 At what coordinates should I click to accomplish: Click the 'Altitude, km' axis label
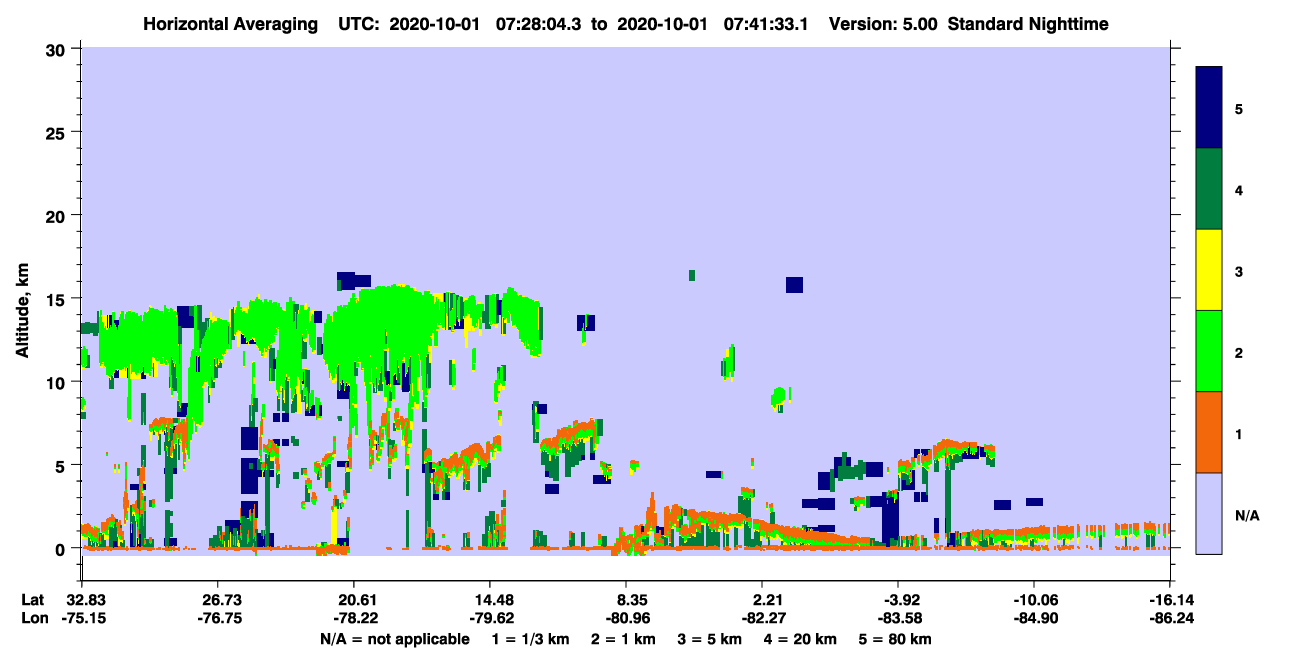22,311
